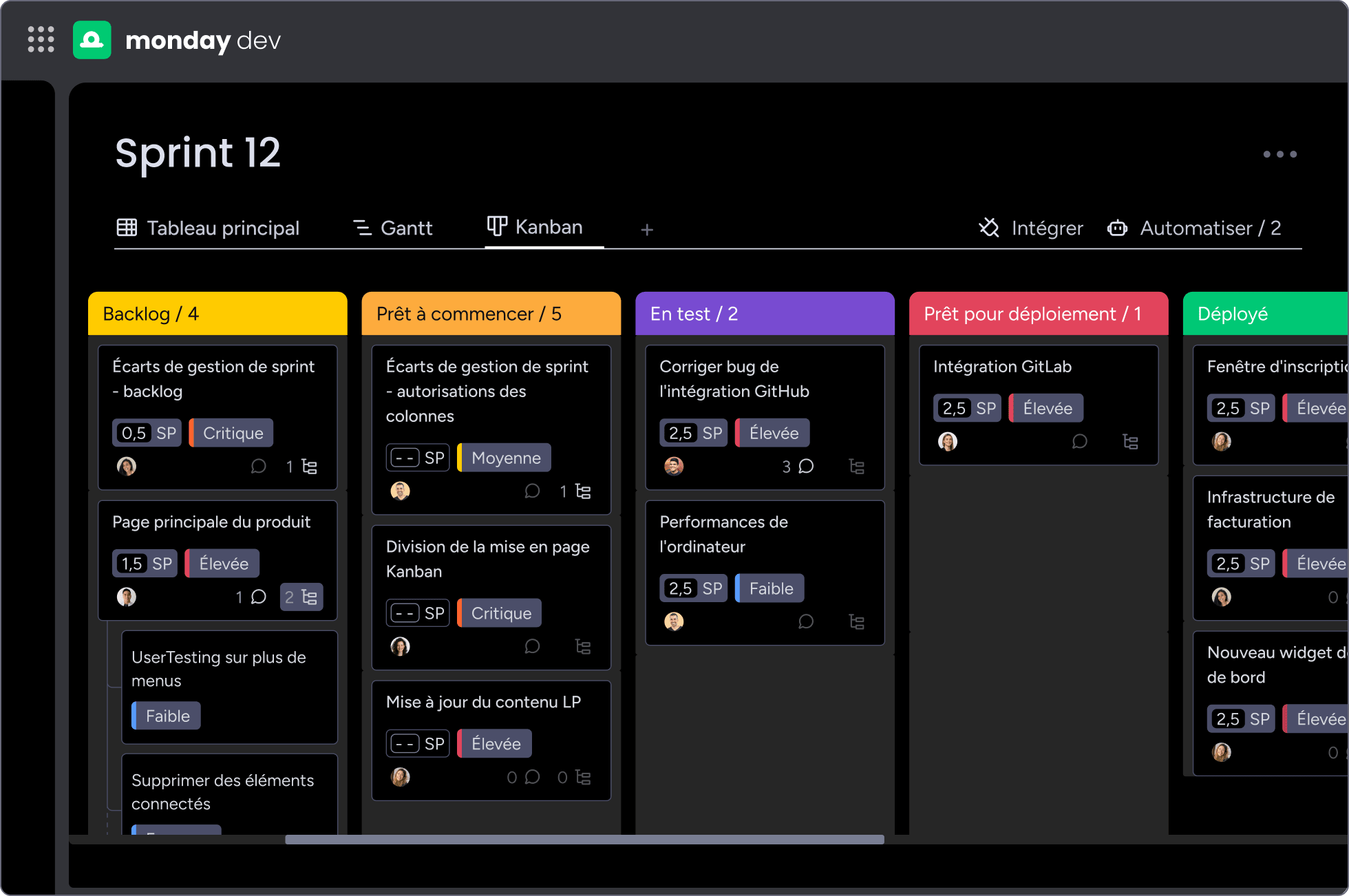Click assignee avatar on Division Kanban card

[401, 646]
